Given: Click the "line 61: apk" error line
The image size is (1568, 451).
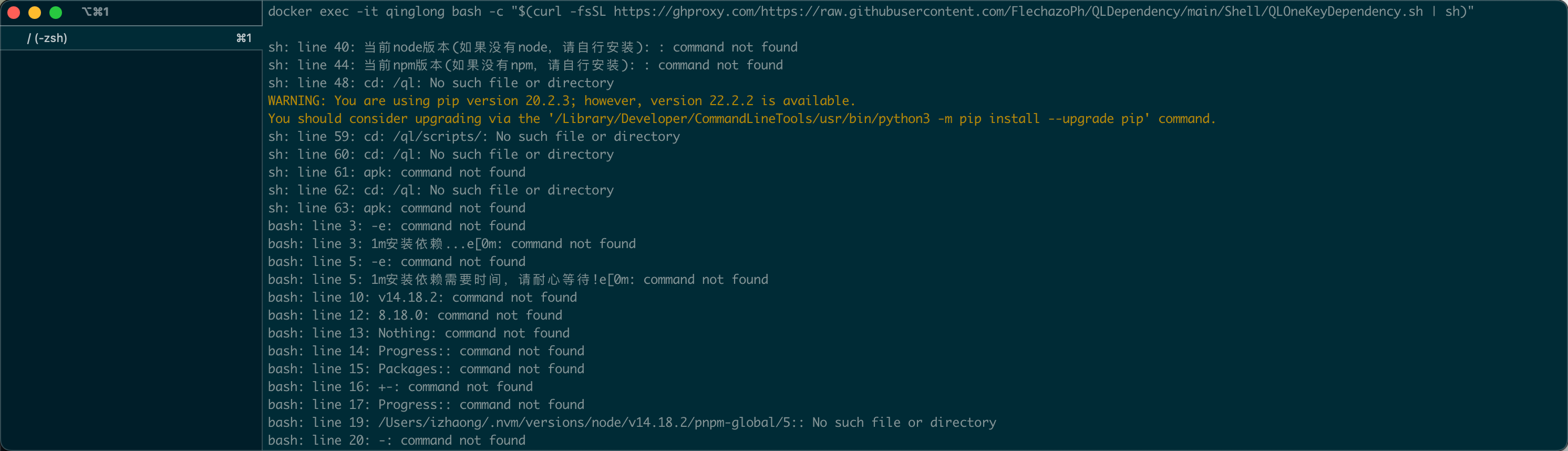Looking at the screenshot, I should (396, 173).
